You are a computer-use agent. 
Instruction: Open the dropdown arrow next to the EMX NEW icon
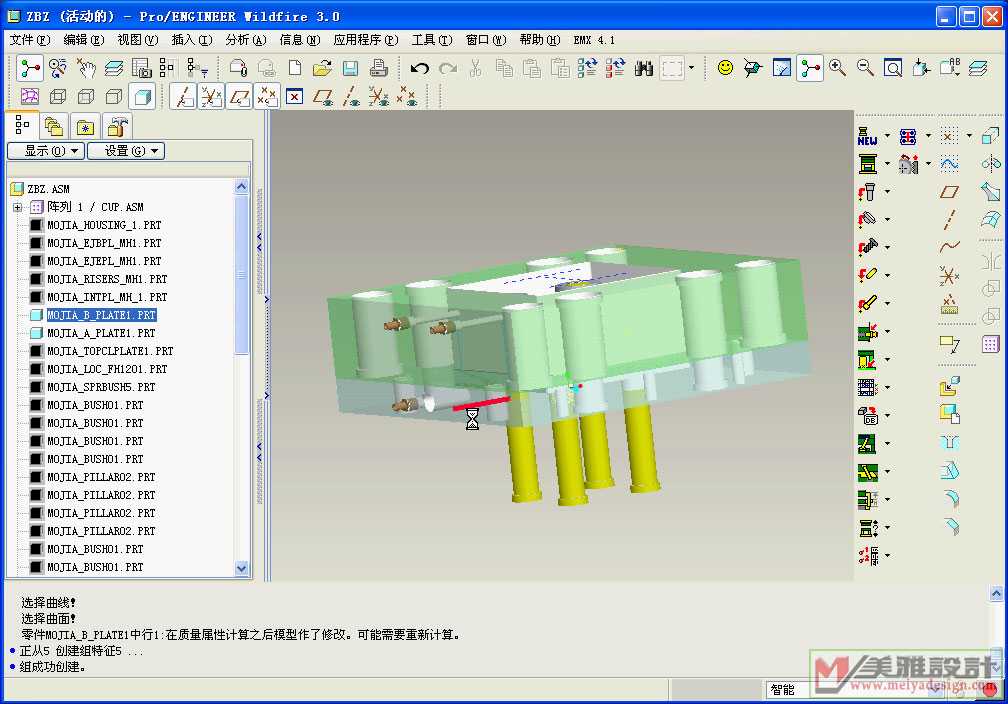(887, 136)
